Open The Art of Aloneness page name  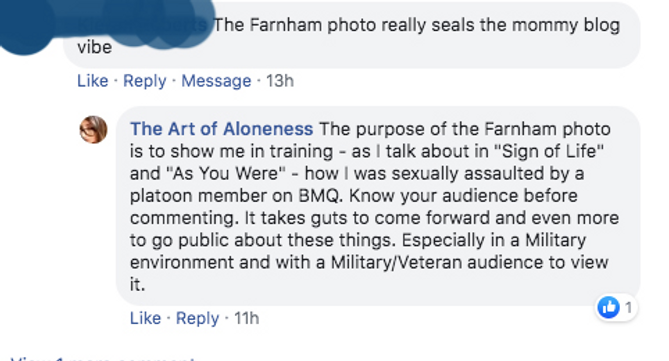point(221,129)
